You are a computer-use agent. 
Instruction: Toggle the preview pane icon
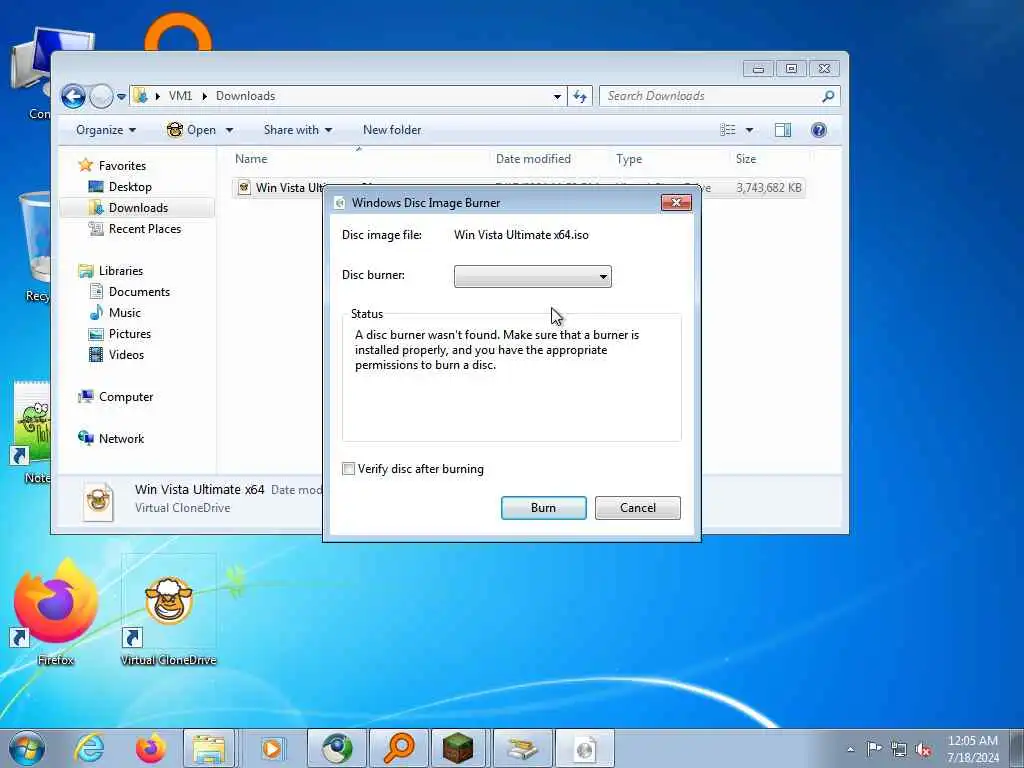pyautogui.click(x=782, y=130)
